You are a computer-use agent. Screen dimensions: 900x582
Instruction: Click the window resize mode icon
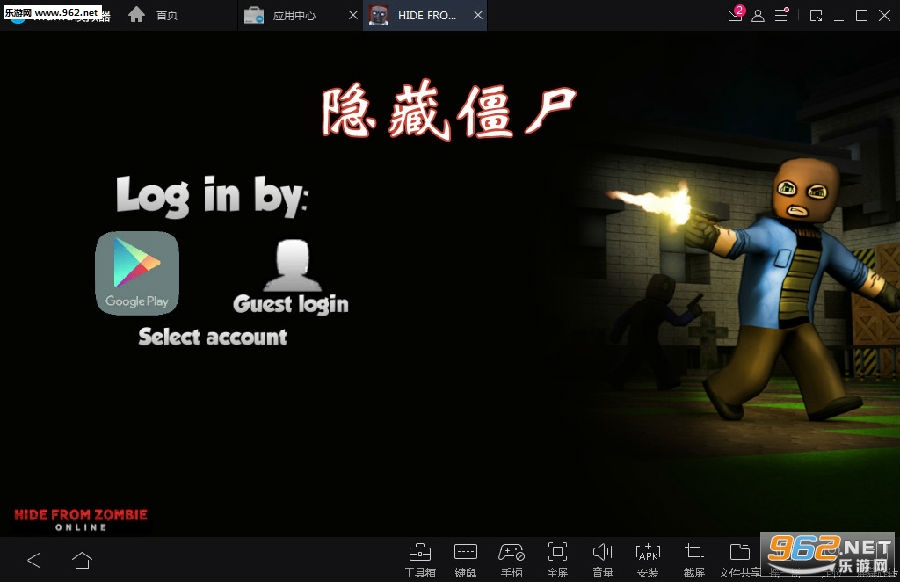pyautogui.click(x=816, y=15)
